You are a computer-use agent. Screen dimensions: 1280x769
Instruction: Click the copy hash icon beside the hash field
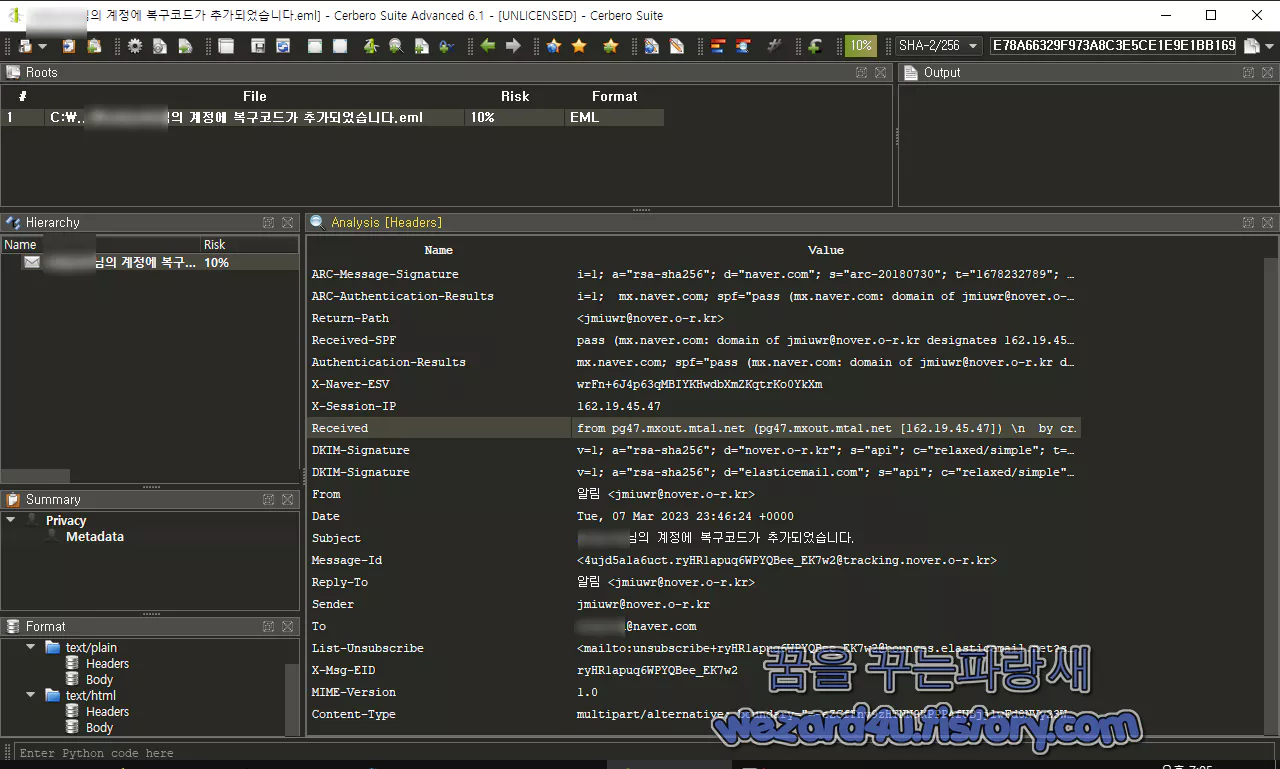(1253, 46)
